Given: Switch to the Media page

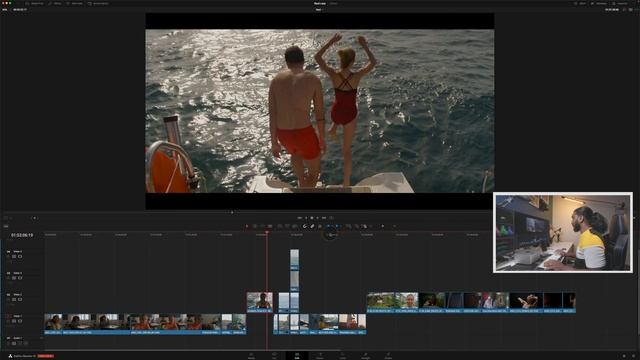Looking at the screenshot, I should pyautogui.click(x=251, y=356).
